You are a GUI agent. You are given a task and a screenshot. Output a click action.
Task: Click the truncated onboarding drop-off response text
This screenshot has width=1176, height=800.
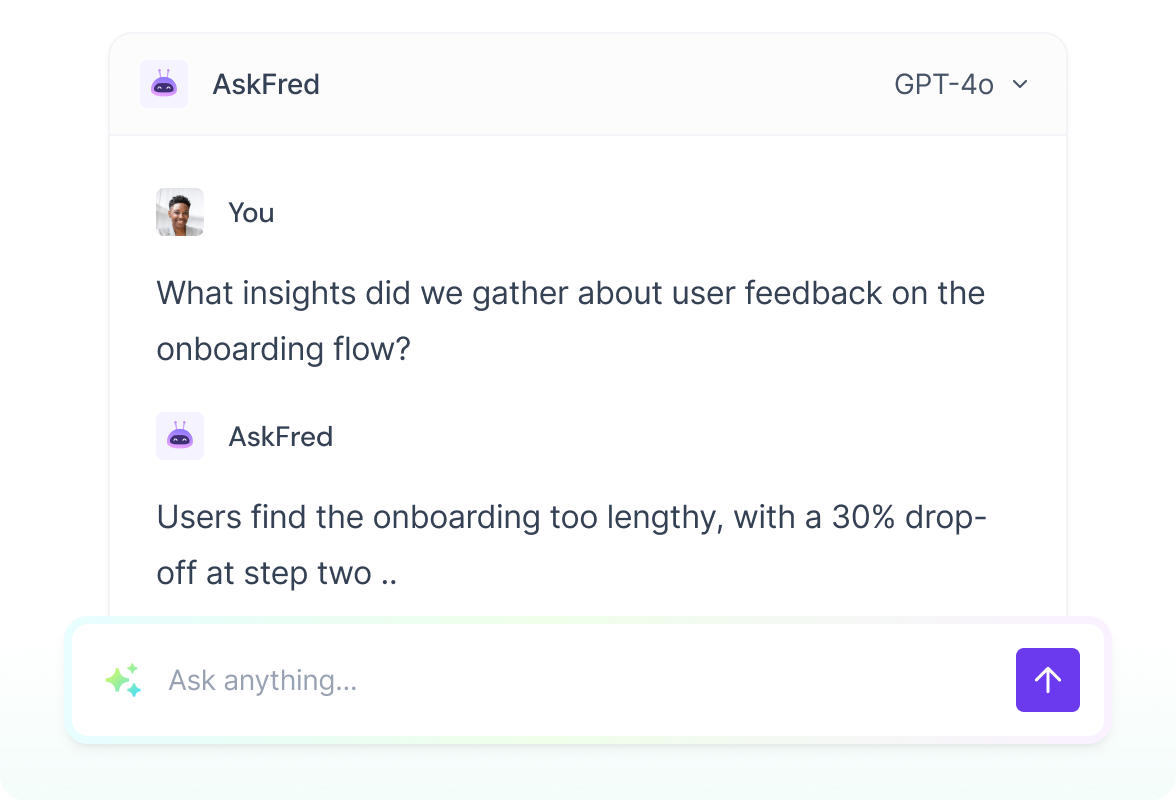click(x=570, y=545)
